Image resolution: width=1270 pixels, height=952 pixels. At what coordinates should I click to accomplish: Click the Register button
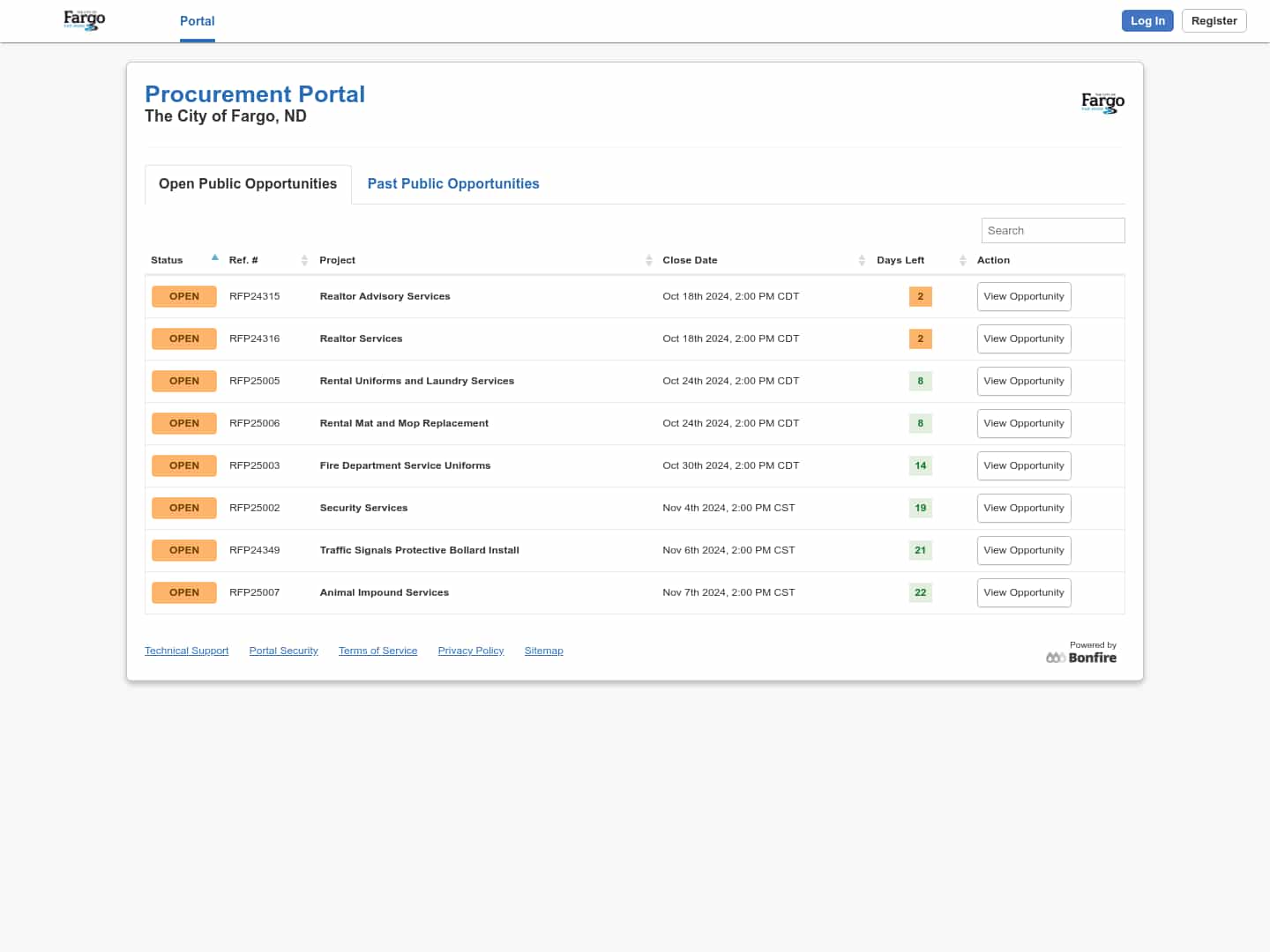pyautogui.click(x=1214, y=21)
